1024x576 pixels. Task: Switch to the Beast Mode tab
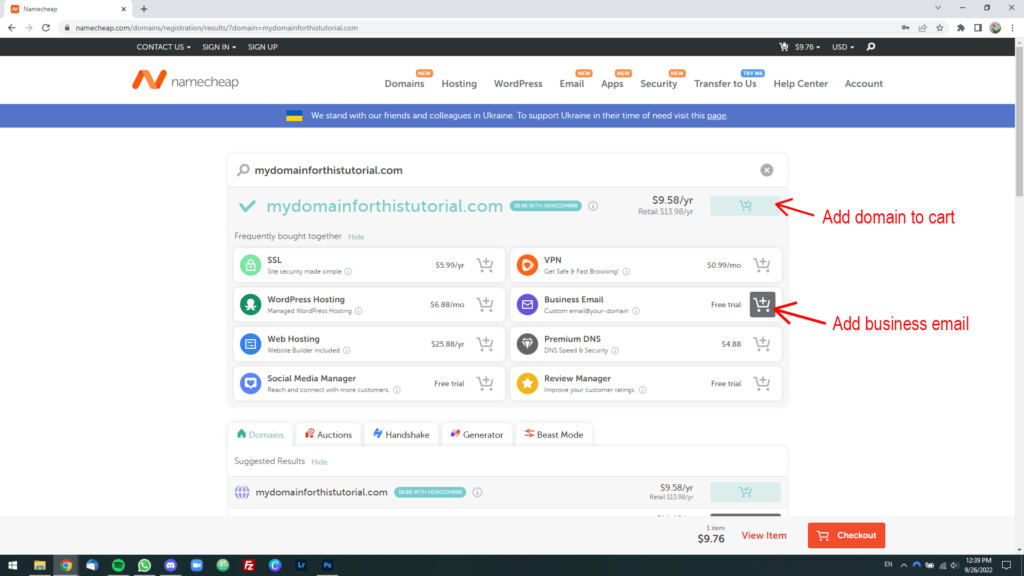tap(554, 434)
